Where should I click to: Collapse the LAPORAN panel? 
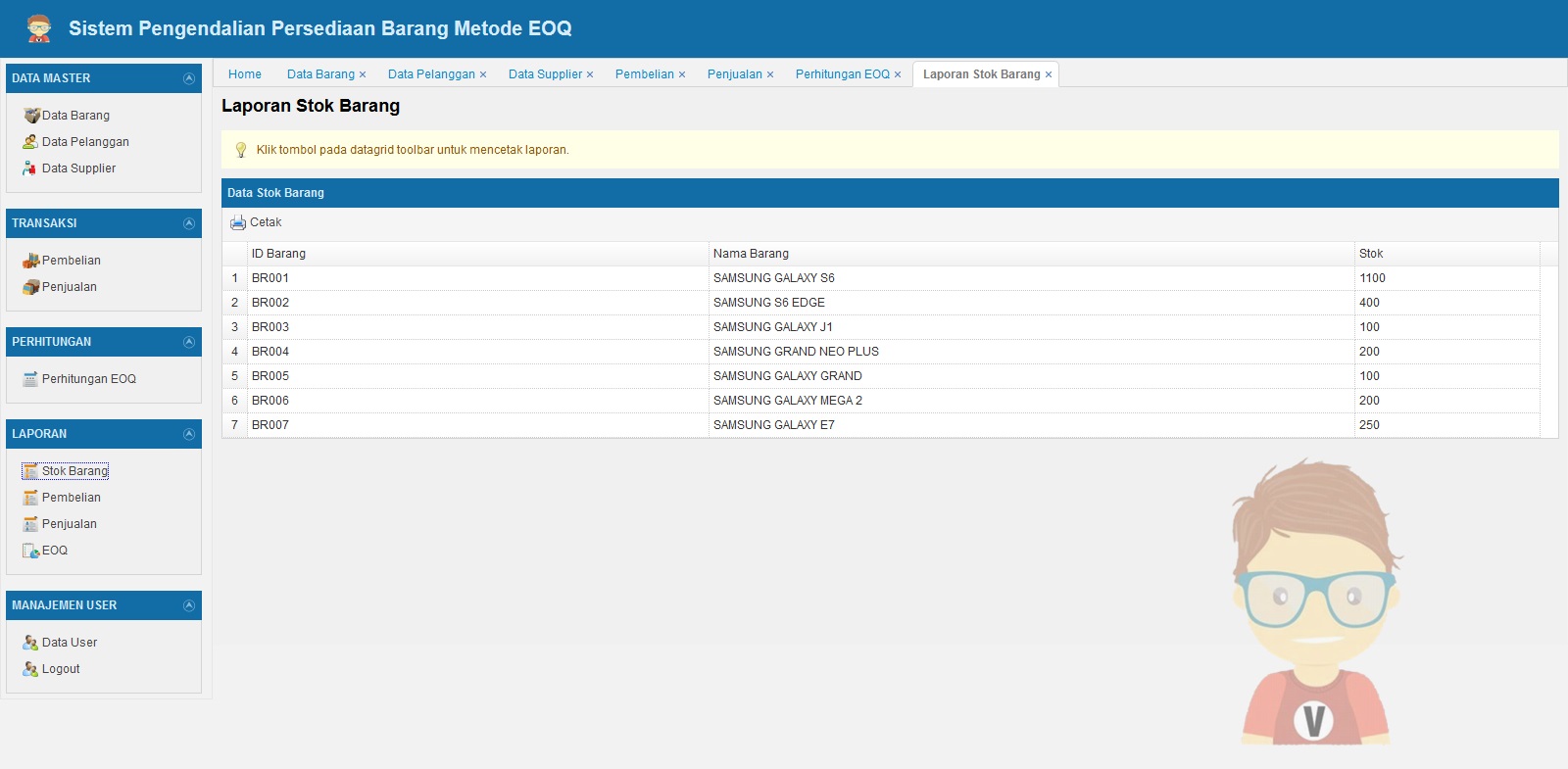(x=189, y=434)
